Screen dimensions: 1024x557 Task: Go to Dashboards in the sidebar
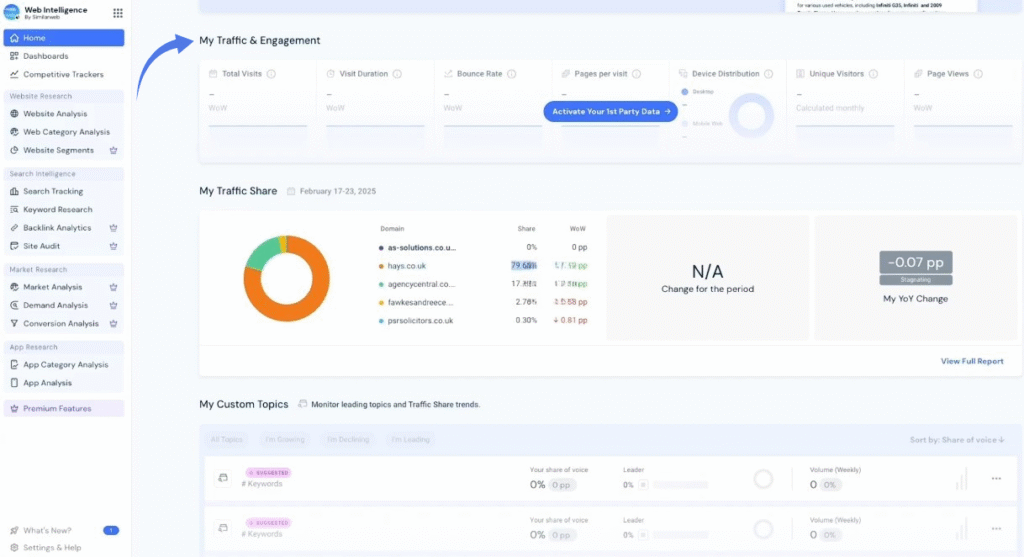pos(46,56)
